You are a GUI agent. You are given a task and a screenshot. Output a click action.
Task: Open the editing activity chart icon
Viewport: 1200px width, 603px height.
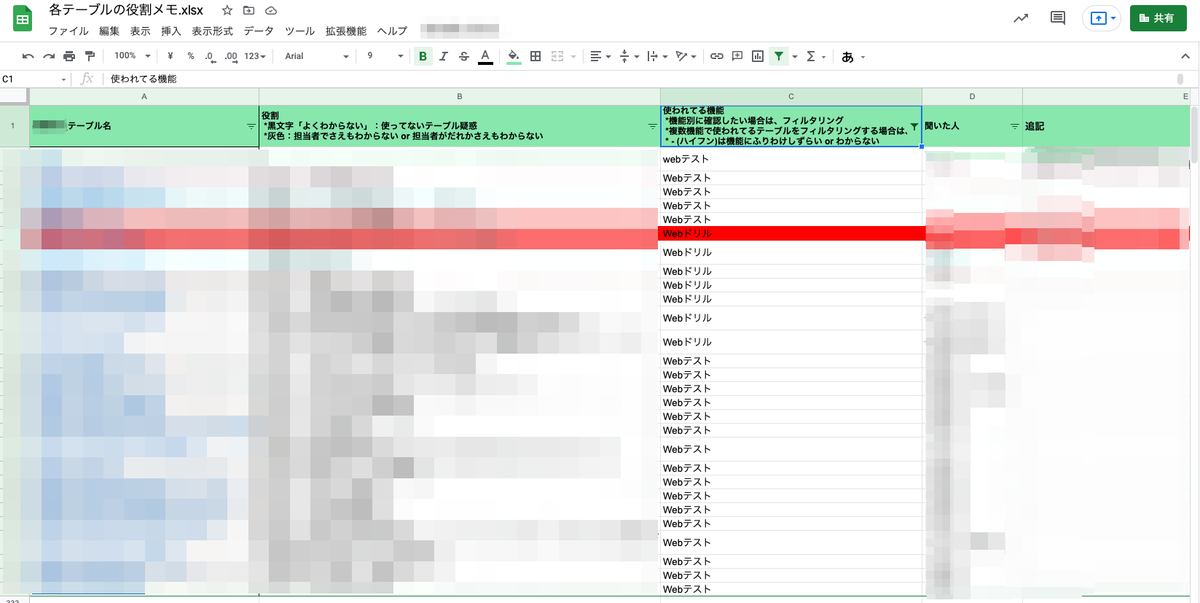1019,17
